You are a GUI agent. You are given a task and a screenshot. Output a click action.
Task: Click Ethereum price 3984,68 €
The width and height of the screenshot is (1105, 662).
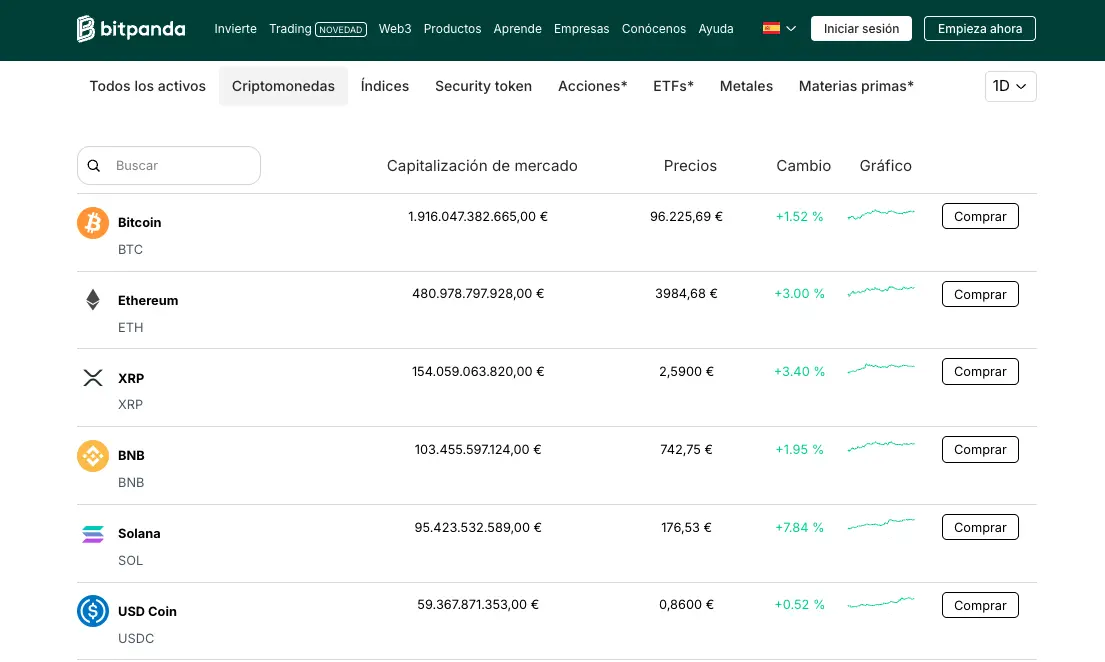[x=686, y=293]
